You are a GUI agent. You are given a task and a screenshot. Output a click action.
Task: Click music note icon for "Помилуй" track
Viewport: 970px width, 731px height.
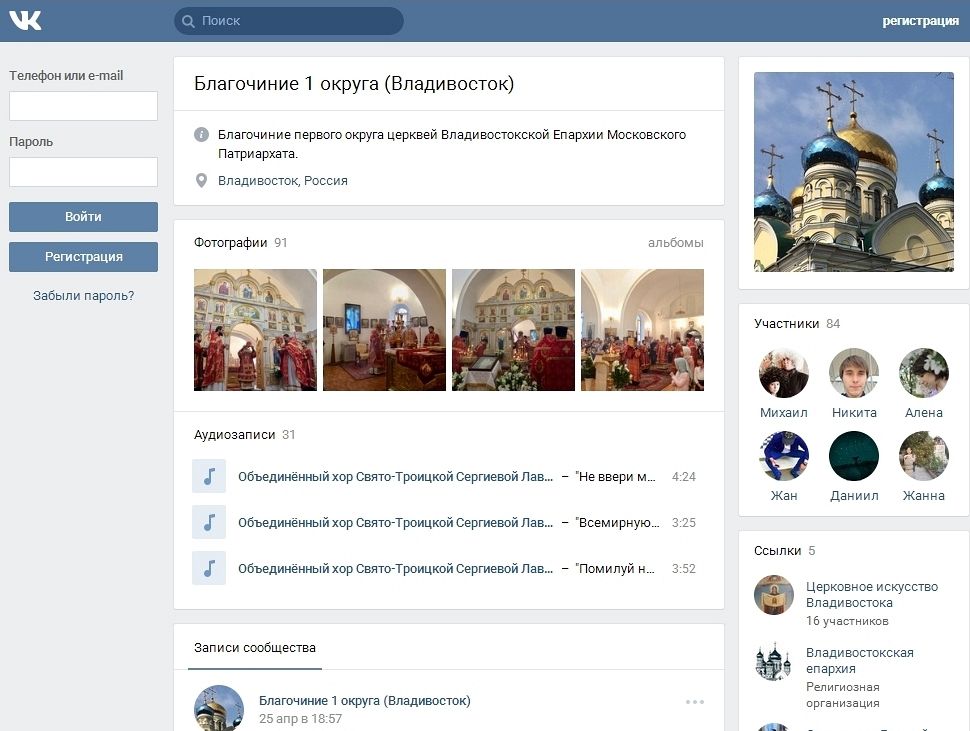[209, 569]
